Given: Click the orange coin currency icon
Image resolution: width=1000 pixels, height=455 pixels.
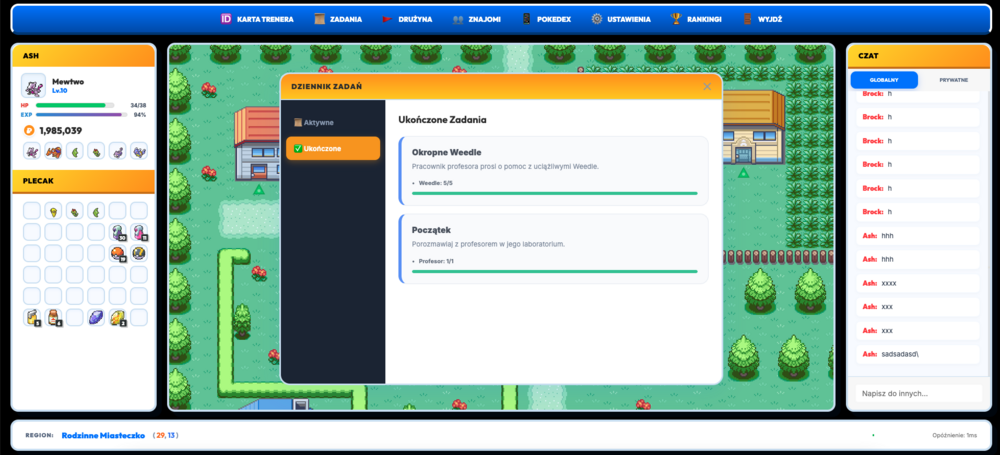Looking at the screenshot, I should [x=29, y=130].
